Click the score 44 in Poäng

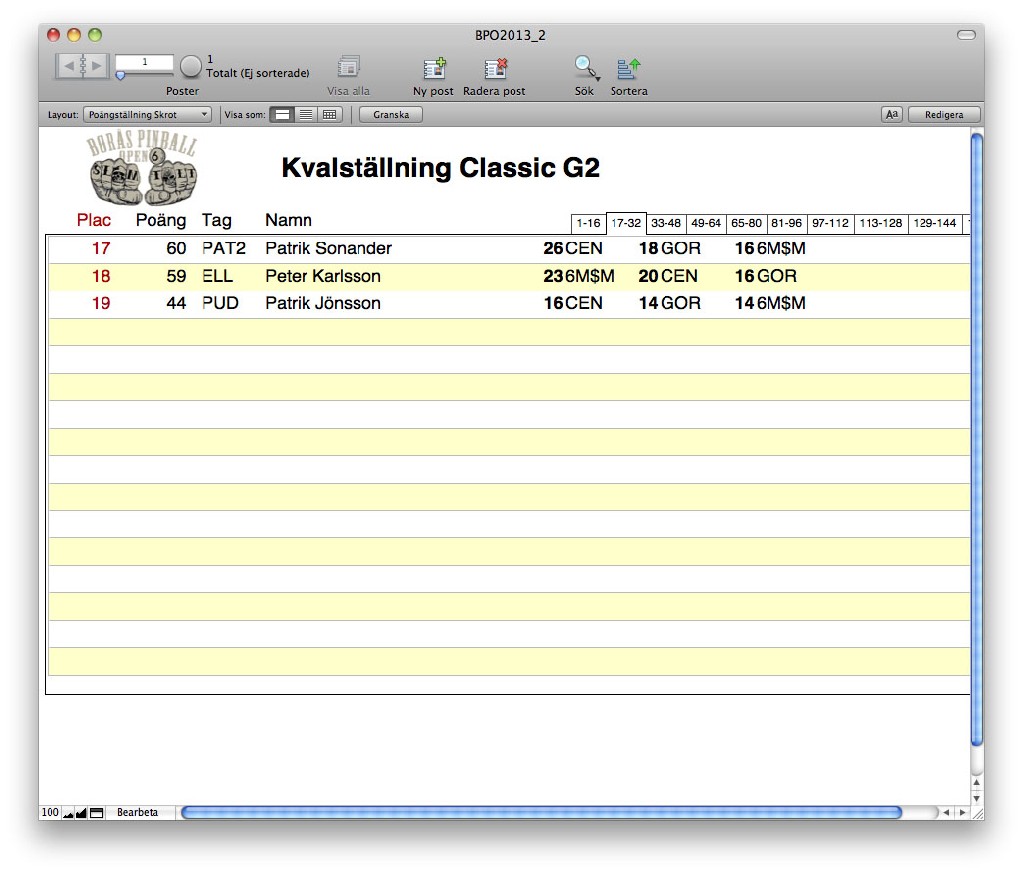(x=176, y=303)
